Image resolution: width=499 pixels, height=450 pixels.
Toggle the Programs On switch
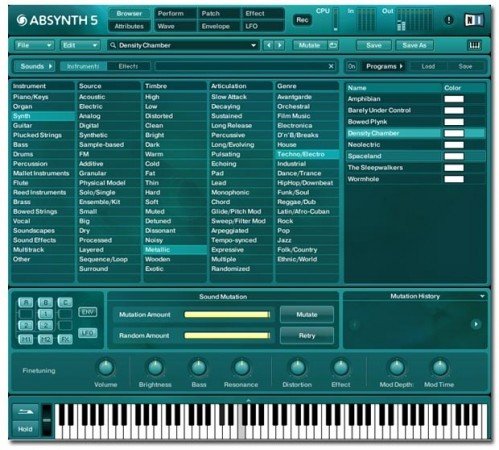(352, 66)
